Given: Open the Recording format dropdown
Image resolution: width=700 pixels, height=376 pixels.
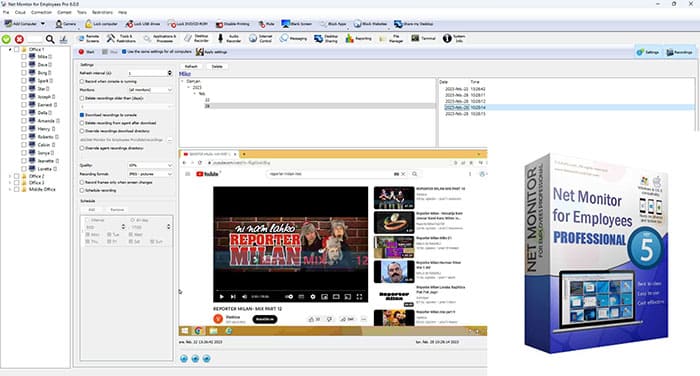Looking at the screenshot, I should (150, 174).
